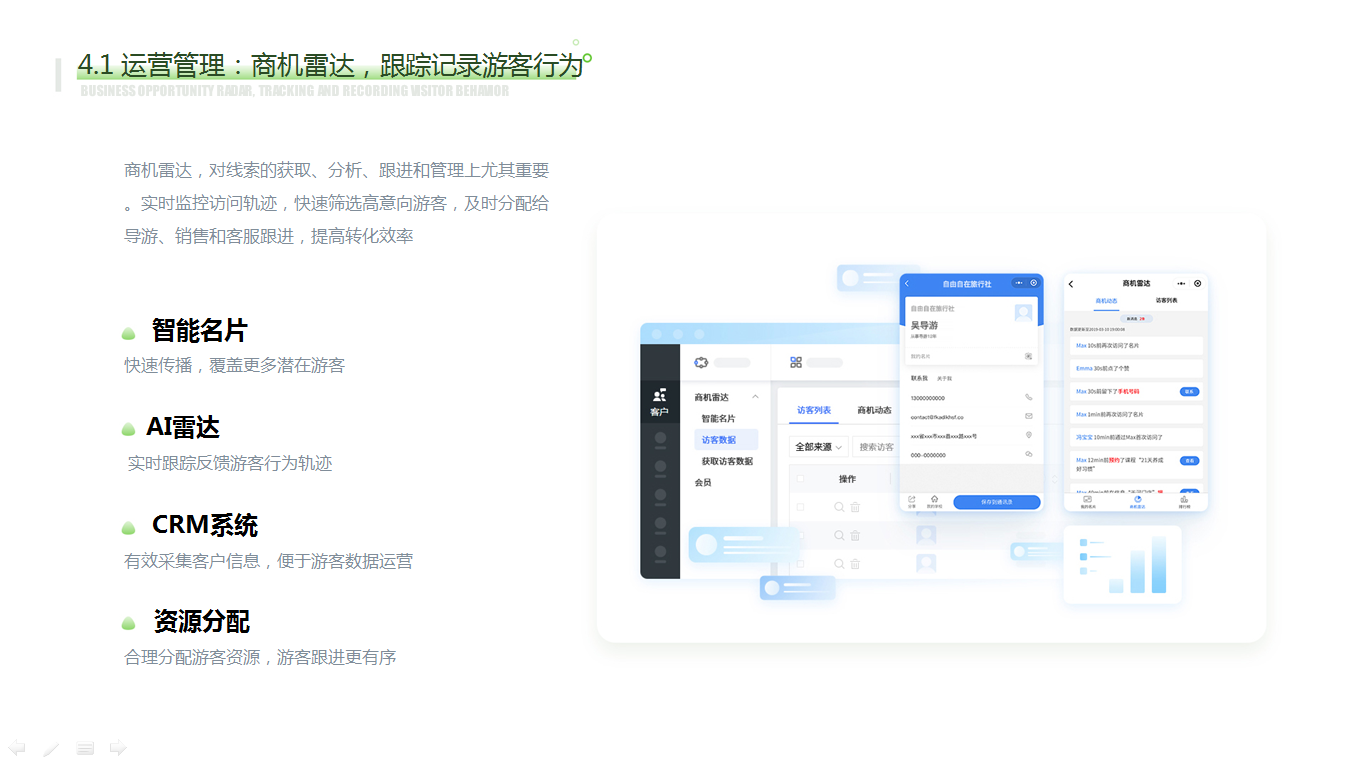This screenshot has height=768, width=1366.
Task: Switch to the 商机动态 tab in the web panel
Action: (874, 410)
